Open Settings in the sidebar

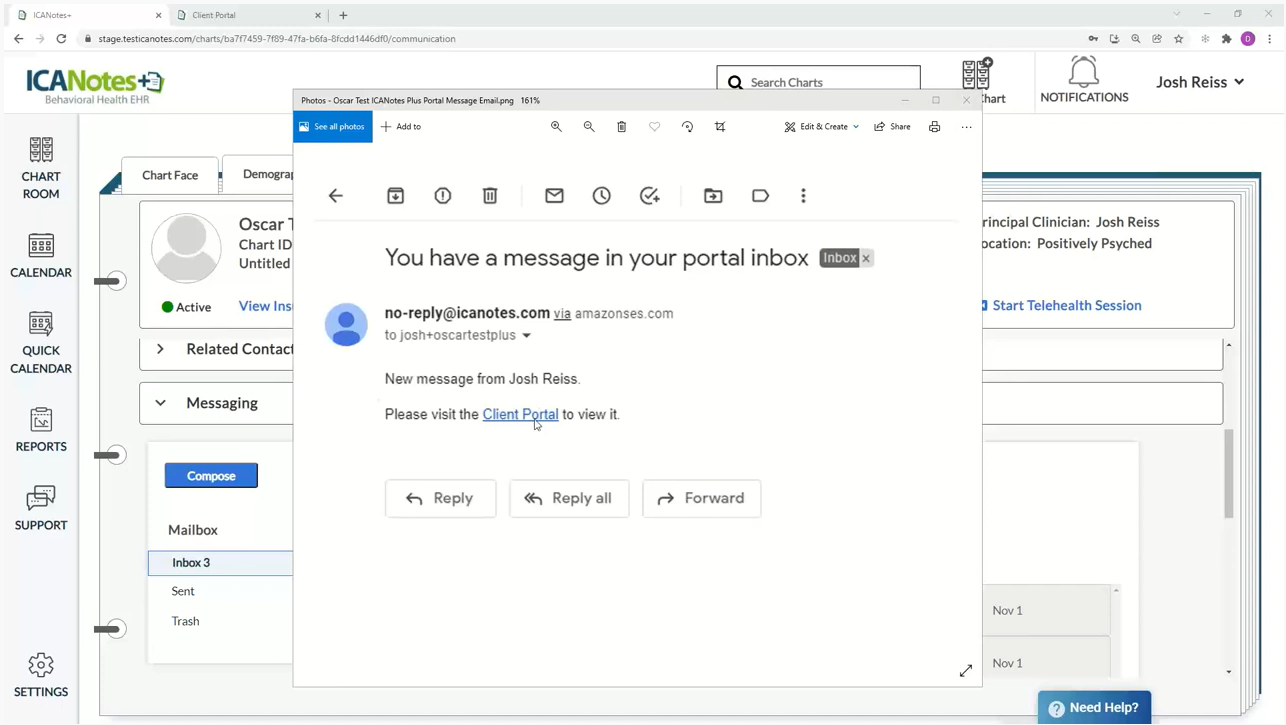coord(41,675)
